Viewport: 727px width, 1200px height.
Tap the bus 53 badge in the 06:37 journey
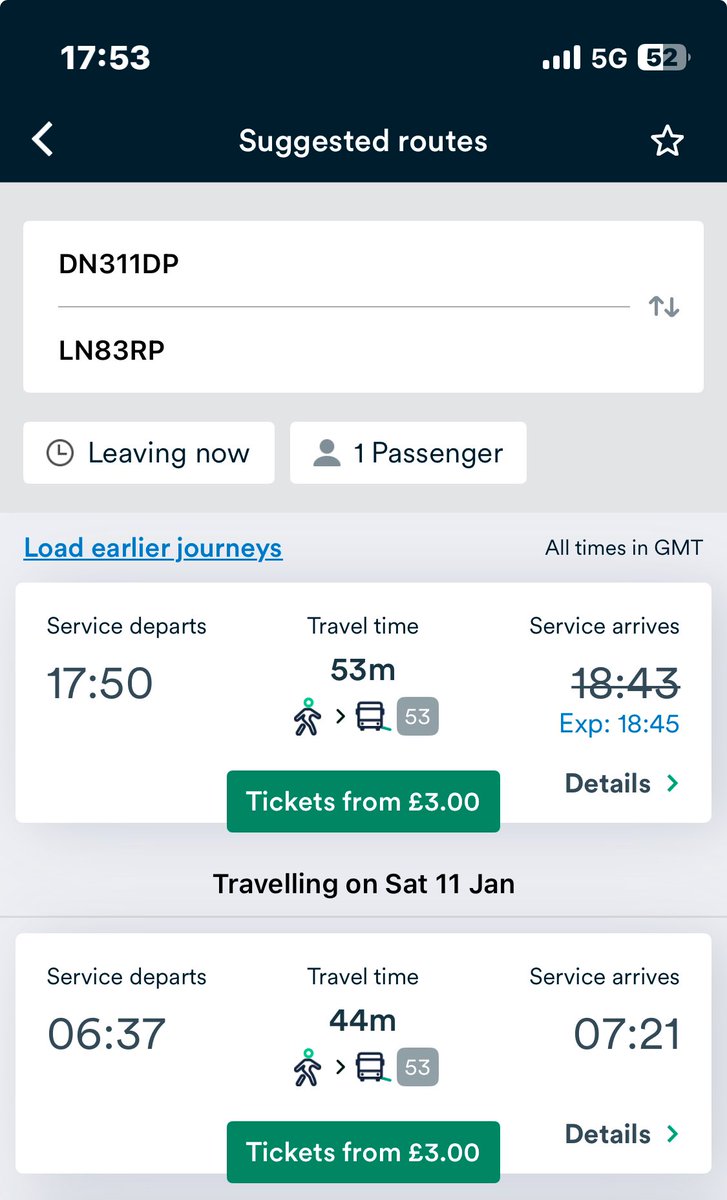tap(418, 1068)
